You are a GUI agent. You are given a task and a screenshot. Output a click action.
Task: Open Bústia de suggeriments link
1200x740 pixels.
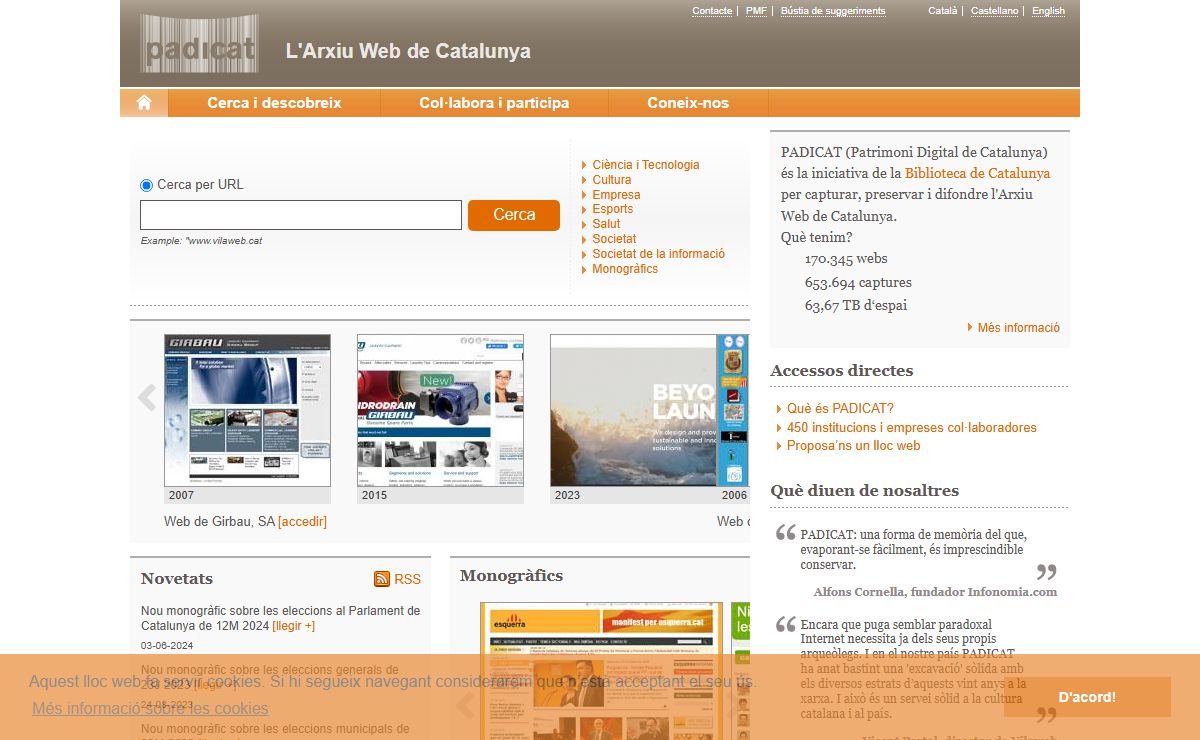click(x=833, y=11)
